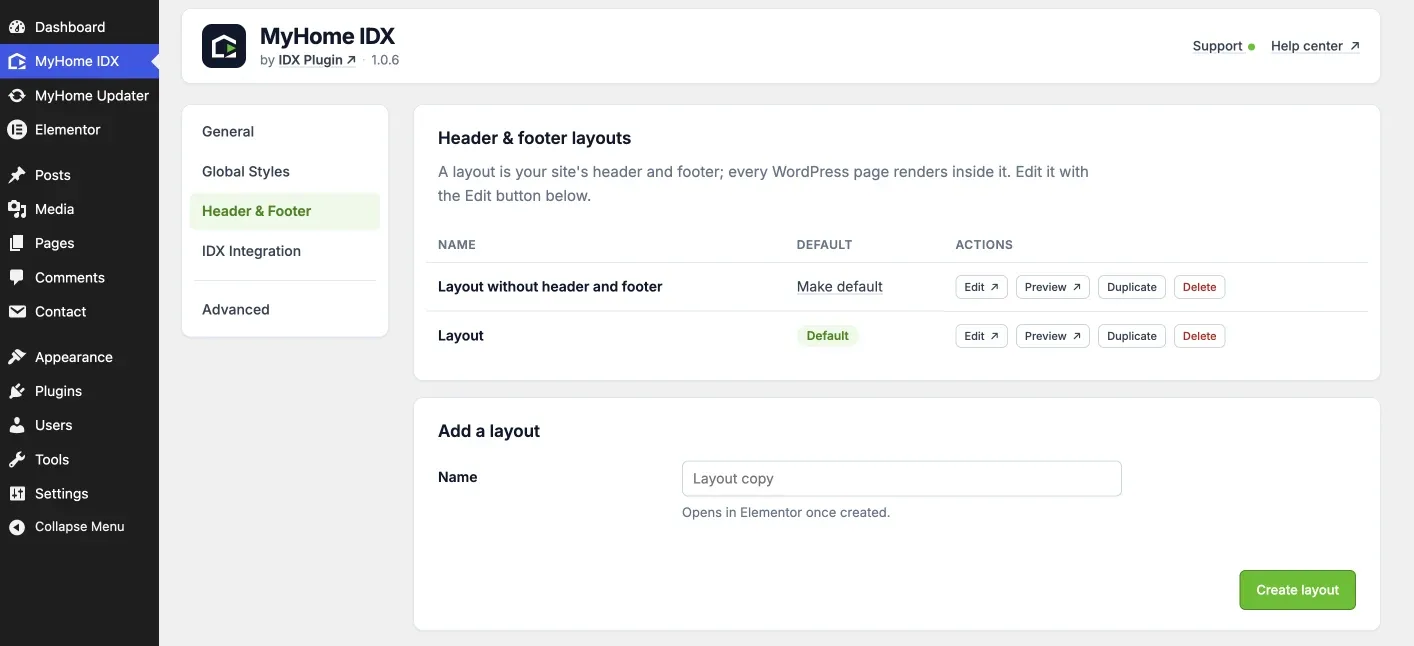Click the 'Add a layout' heading
Viewport: 1414px width, 646px height.
[489, 431]
